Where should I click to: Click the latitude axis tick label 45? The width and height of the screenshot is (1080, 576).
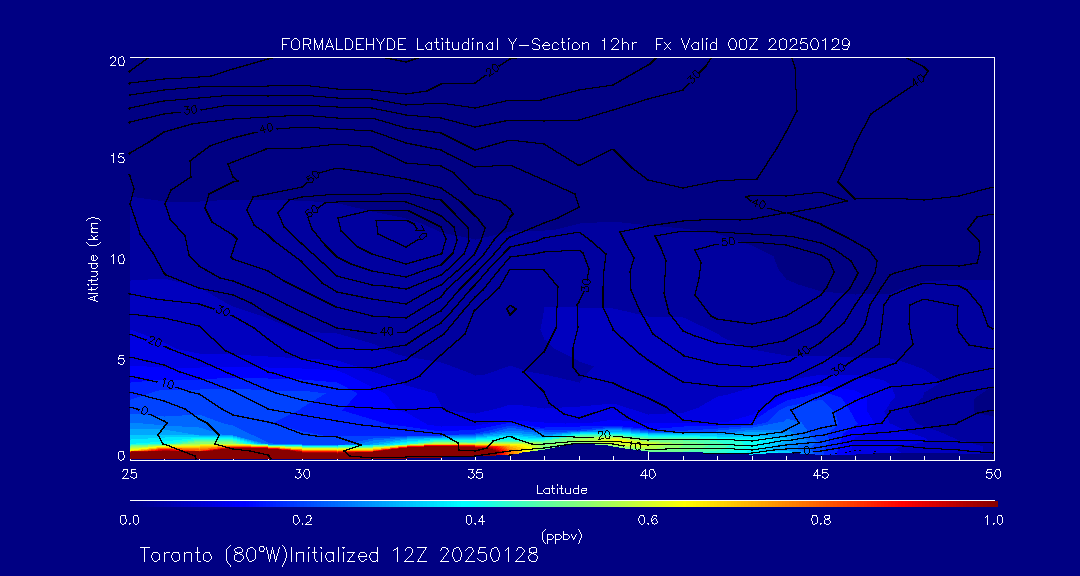coord(821,474)
